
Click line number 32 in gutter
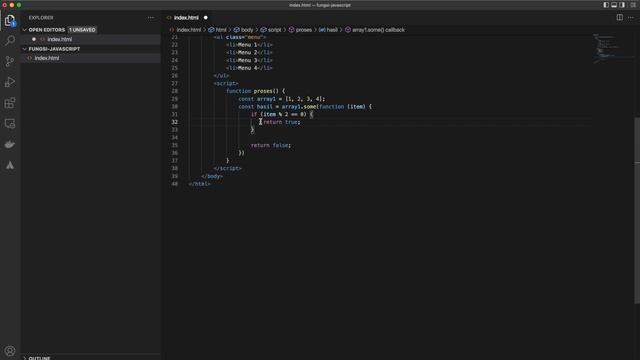tap(175, 122)
